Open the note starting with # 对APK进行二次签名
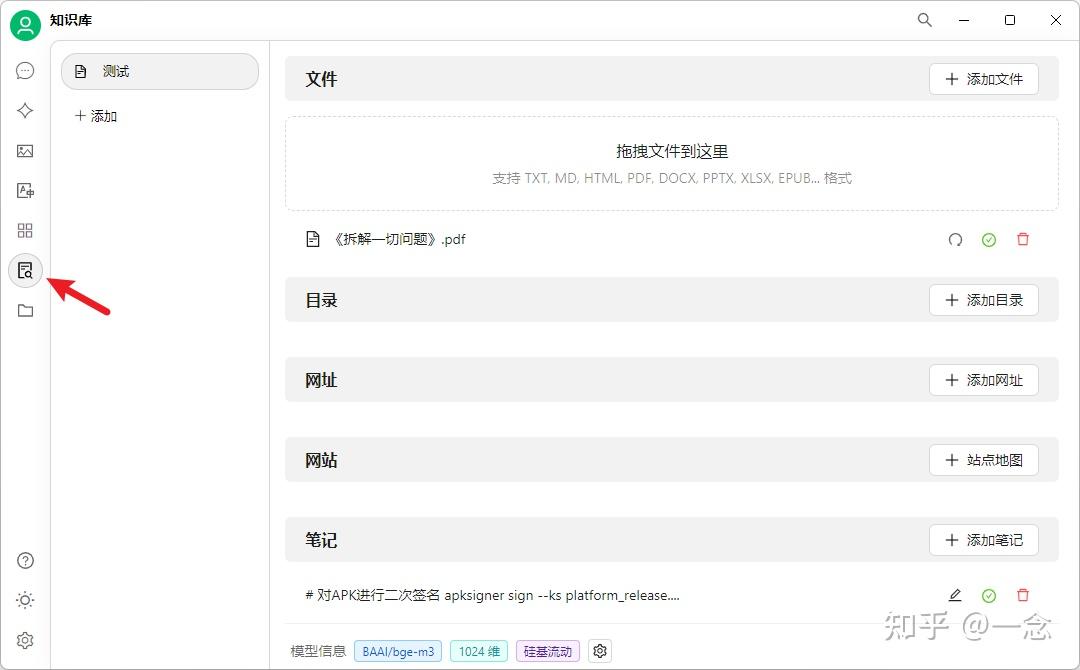The width and height of the screenshot is (1080, 670). (492, 596)
